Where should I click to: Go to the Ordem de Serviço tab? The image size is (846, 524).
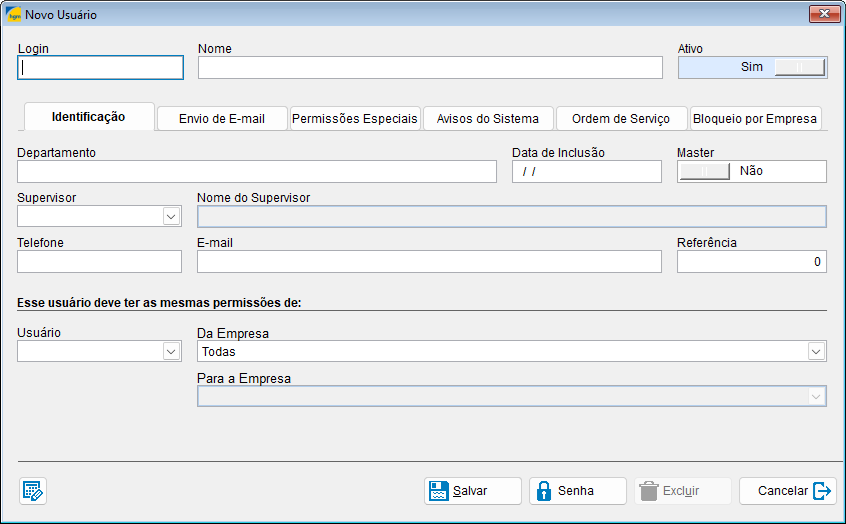[621, 118]
